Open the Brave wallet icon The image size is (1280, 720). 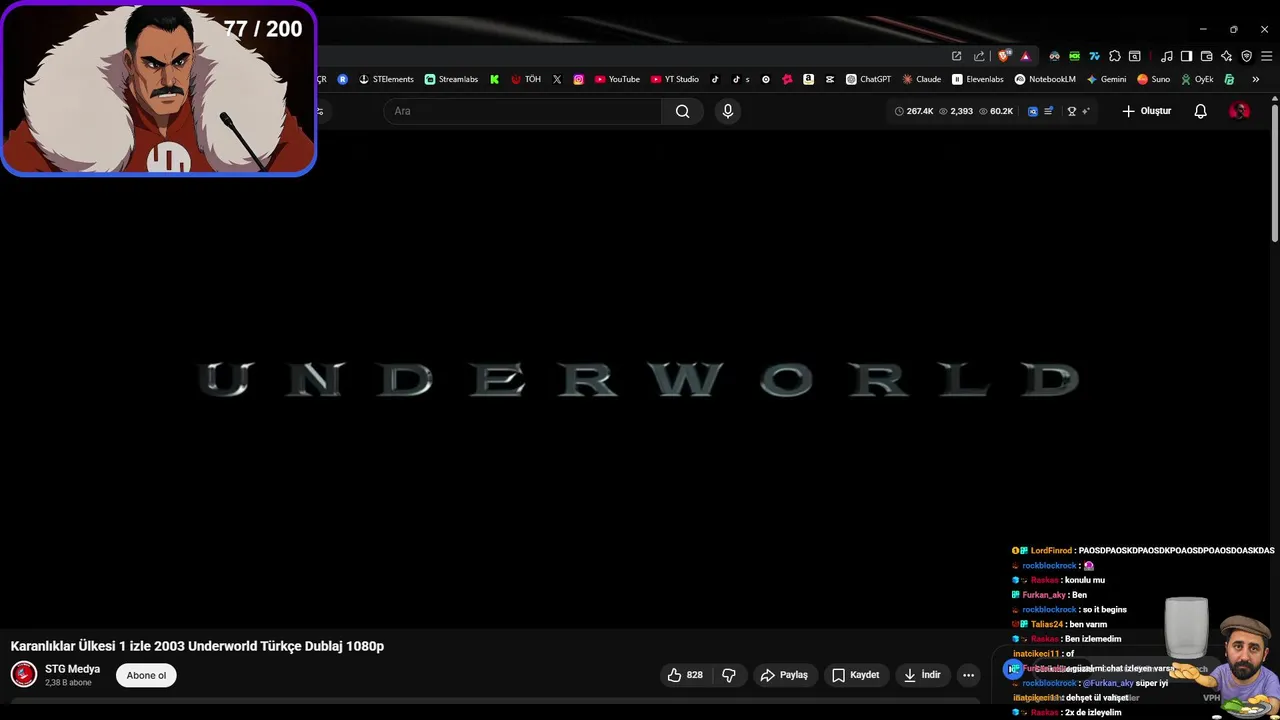point(1206,56)
